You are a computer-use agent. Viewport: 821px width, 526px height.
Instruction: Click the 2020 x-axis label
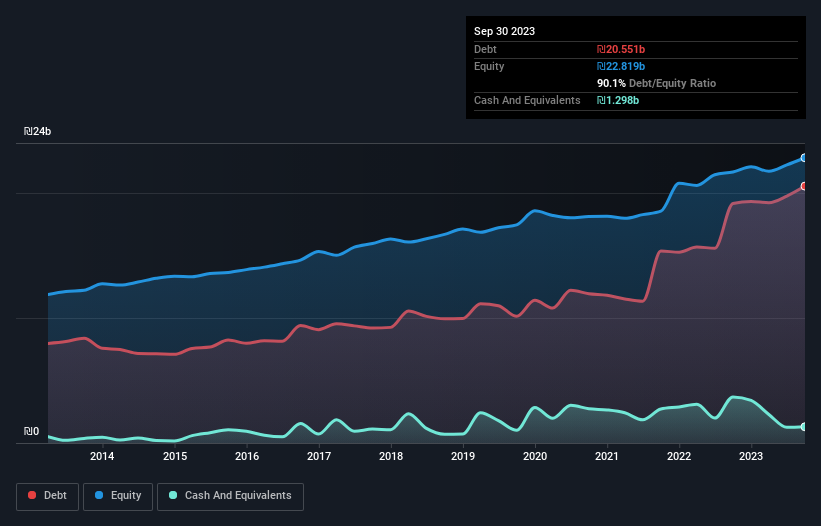click(535, 456)
